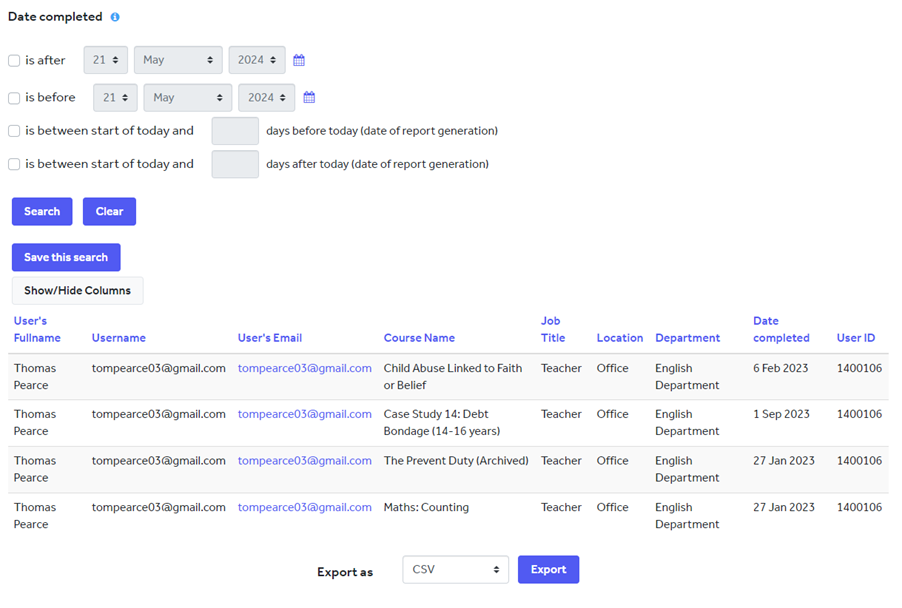Check 'is between start of today and days after today'
This screenshot has height=608, width=902.
(x=13, y=163)
